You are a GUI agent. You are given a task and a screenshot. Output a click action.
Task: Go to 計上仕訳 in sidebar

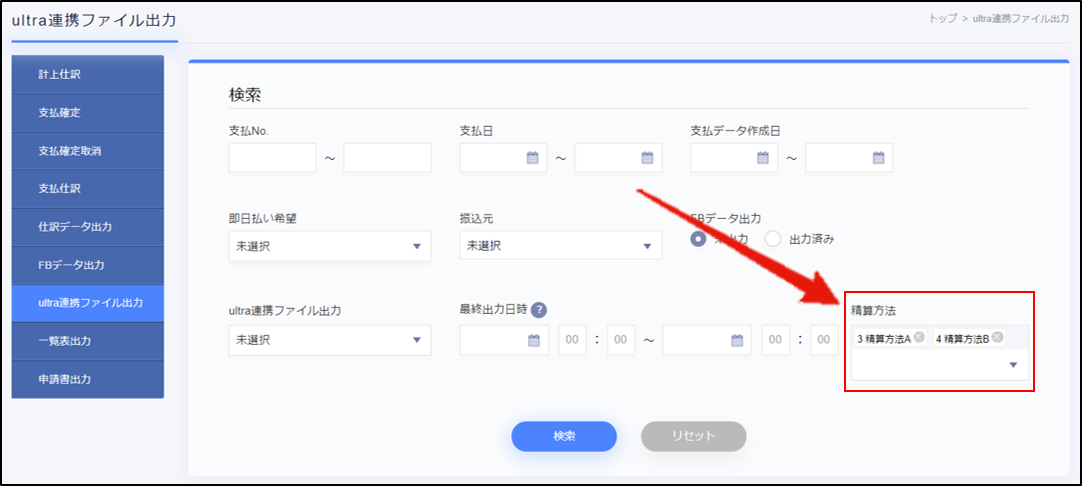tap(87, 74)
